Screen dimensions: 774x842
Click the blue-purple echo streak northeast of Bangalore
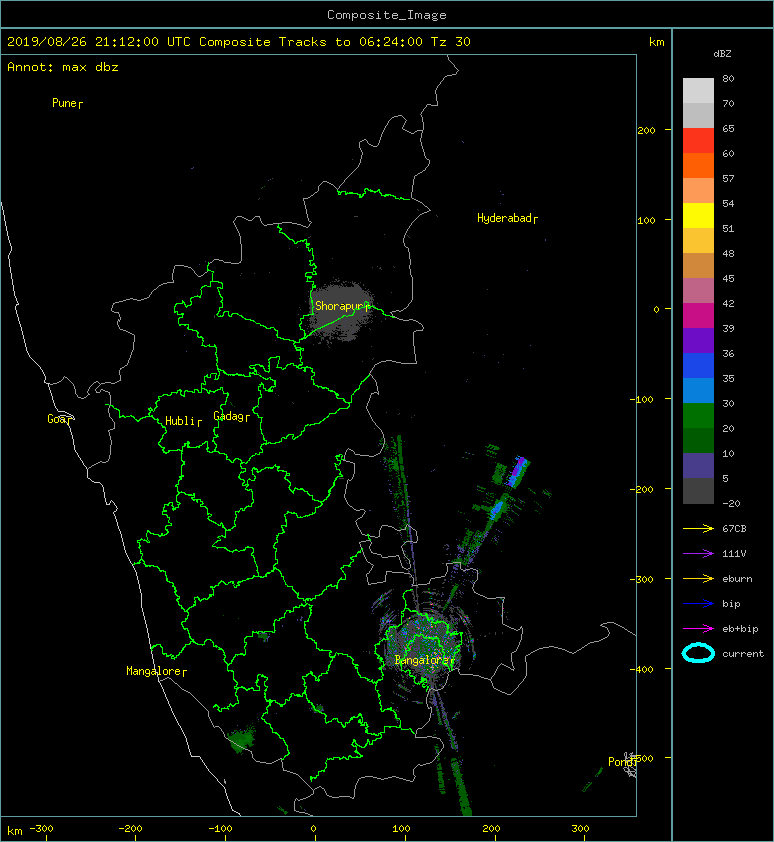point(517,471)
